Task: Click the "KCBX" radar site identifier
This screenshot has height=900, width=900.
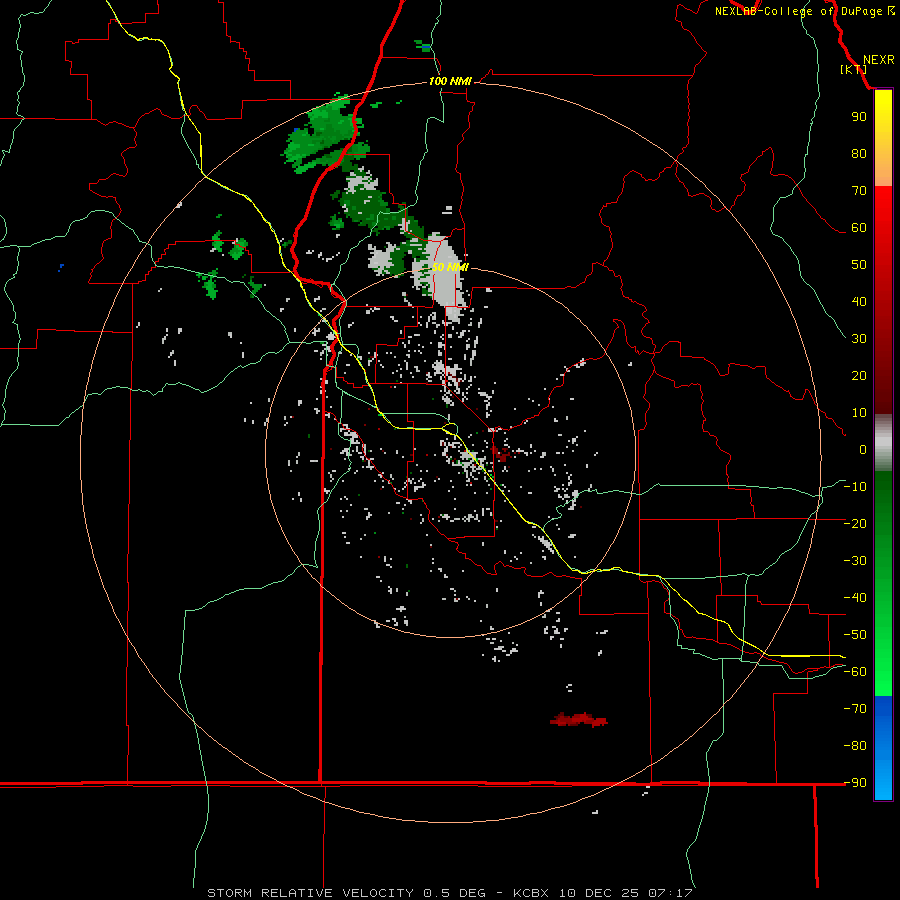Action: [532, 893]
